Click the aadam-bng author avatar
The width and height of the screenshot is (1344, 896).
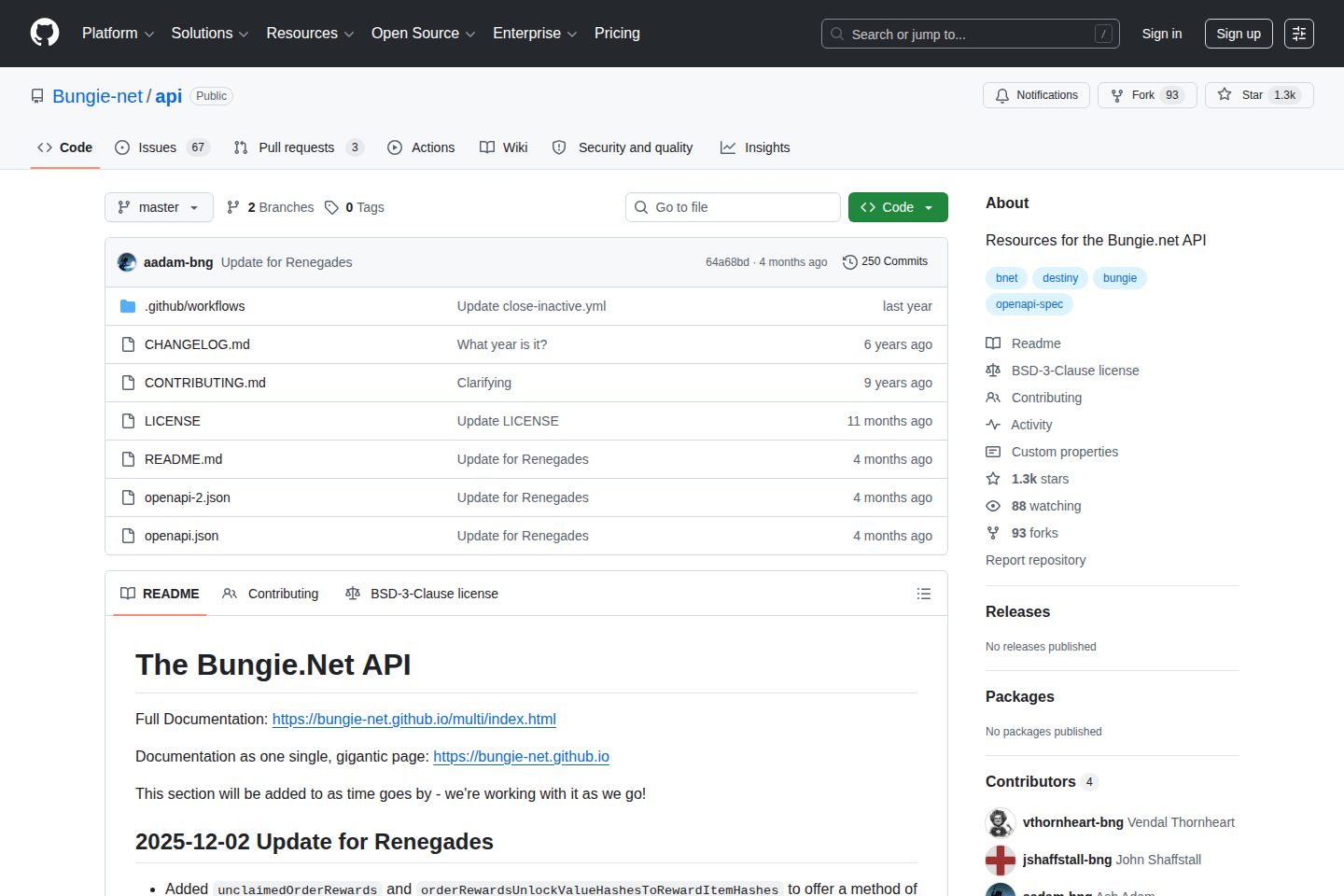coord(127,262)
